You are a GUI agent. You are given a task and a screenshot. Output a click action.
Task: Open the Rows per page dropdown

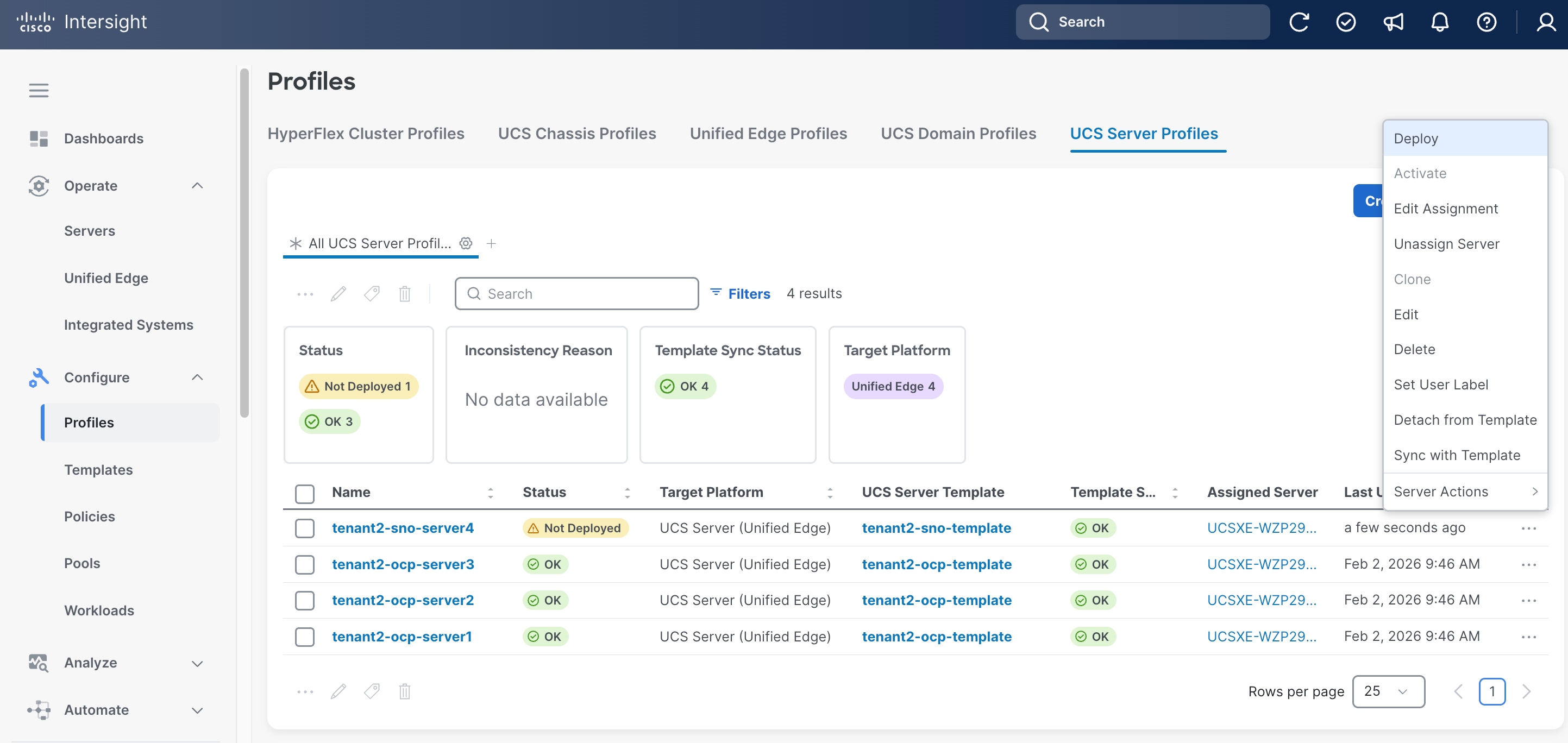pyautogui.click(x=1388, y=691)
